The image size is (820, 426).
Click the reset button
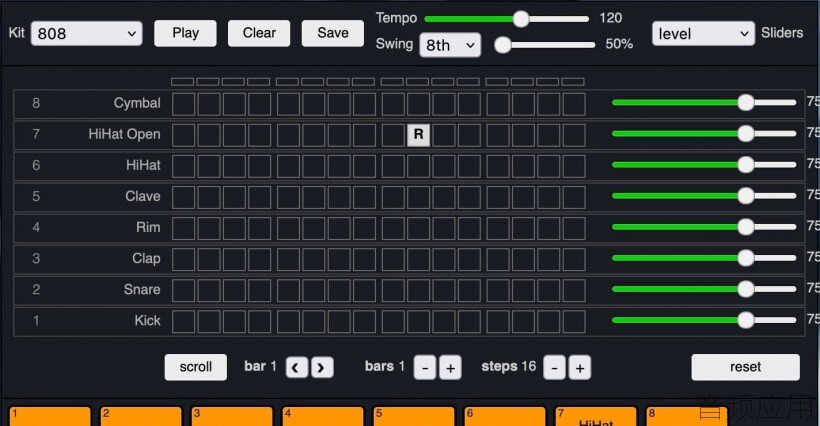[x=745, y=367]
